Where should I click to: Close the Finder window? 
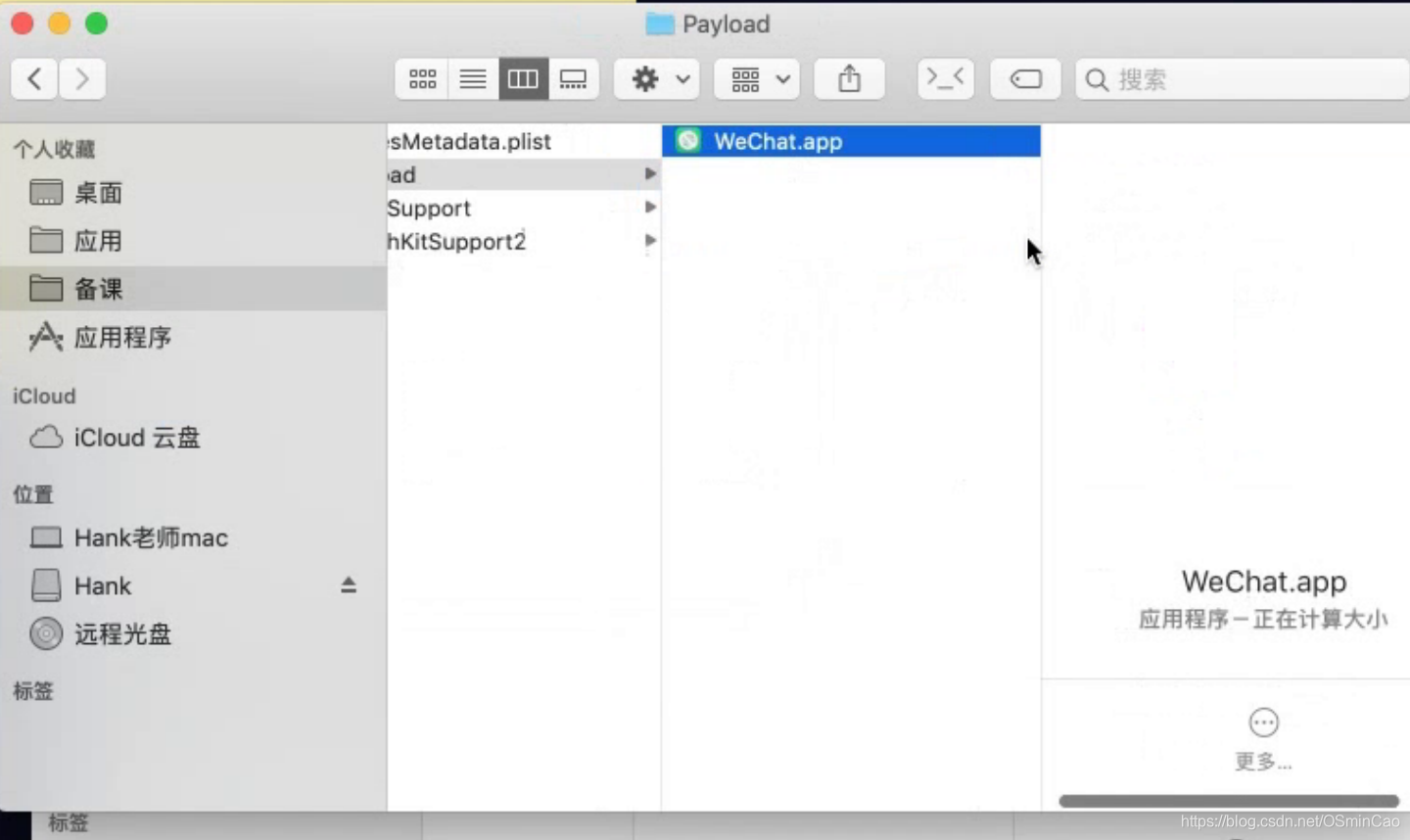tap(22, 23)
